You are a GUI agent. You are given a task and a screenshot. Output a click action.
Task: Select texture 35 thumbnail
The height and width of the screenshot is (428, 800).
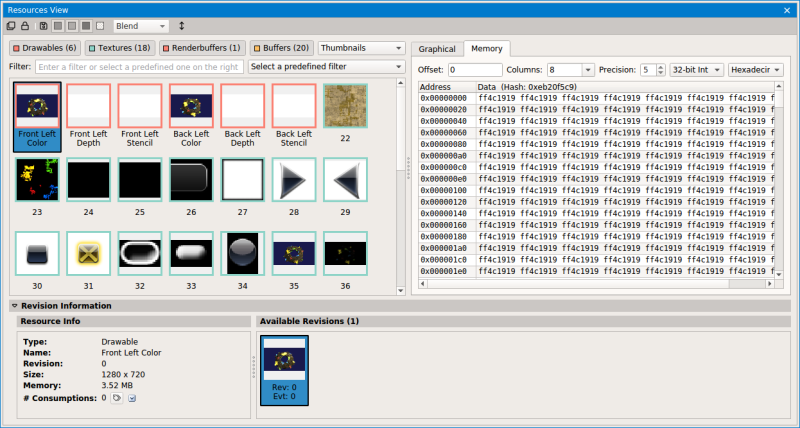tap(294, 261)
